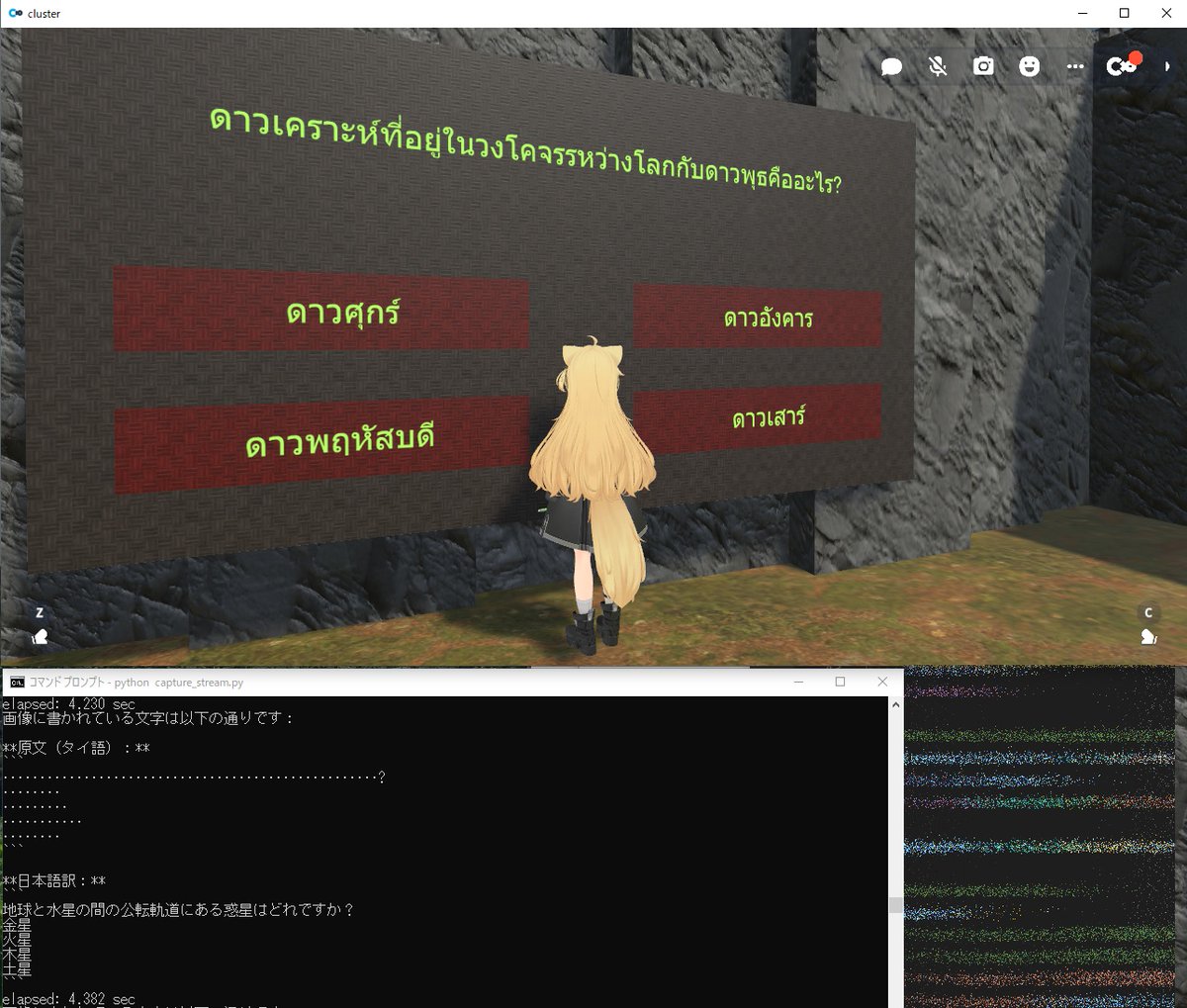Open the three-dot more options menu
The width and height of the screenshot is (1187, 1008).
1075,66
